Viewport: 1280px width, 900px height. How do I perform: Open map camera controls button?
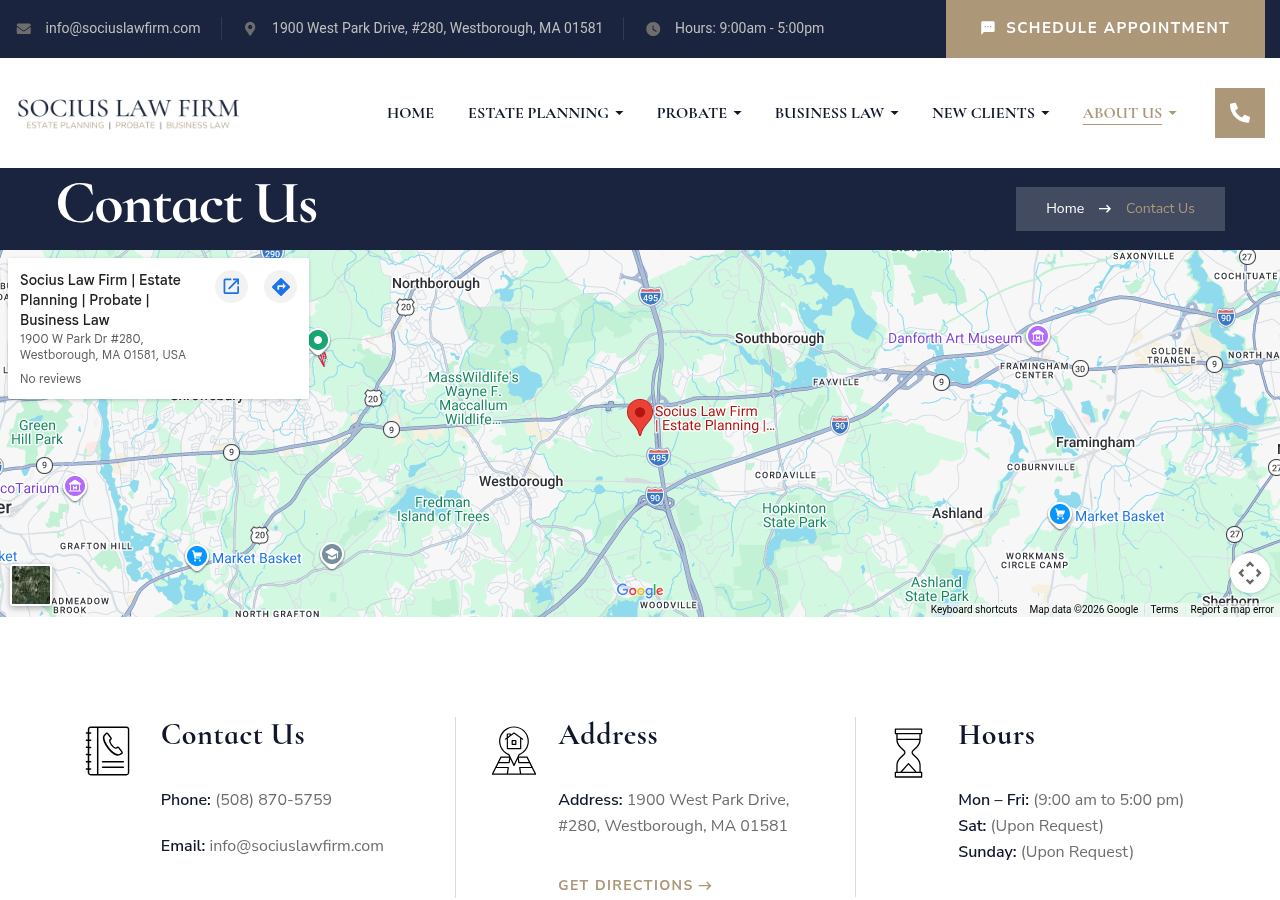[x=1250, y=573]
